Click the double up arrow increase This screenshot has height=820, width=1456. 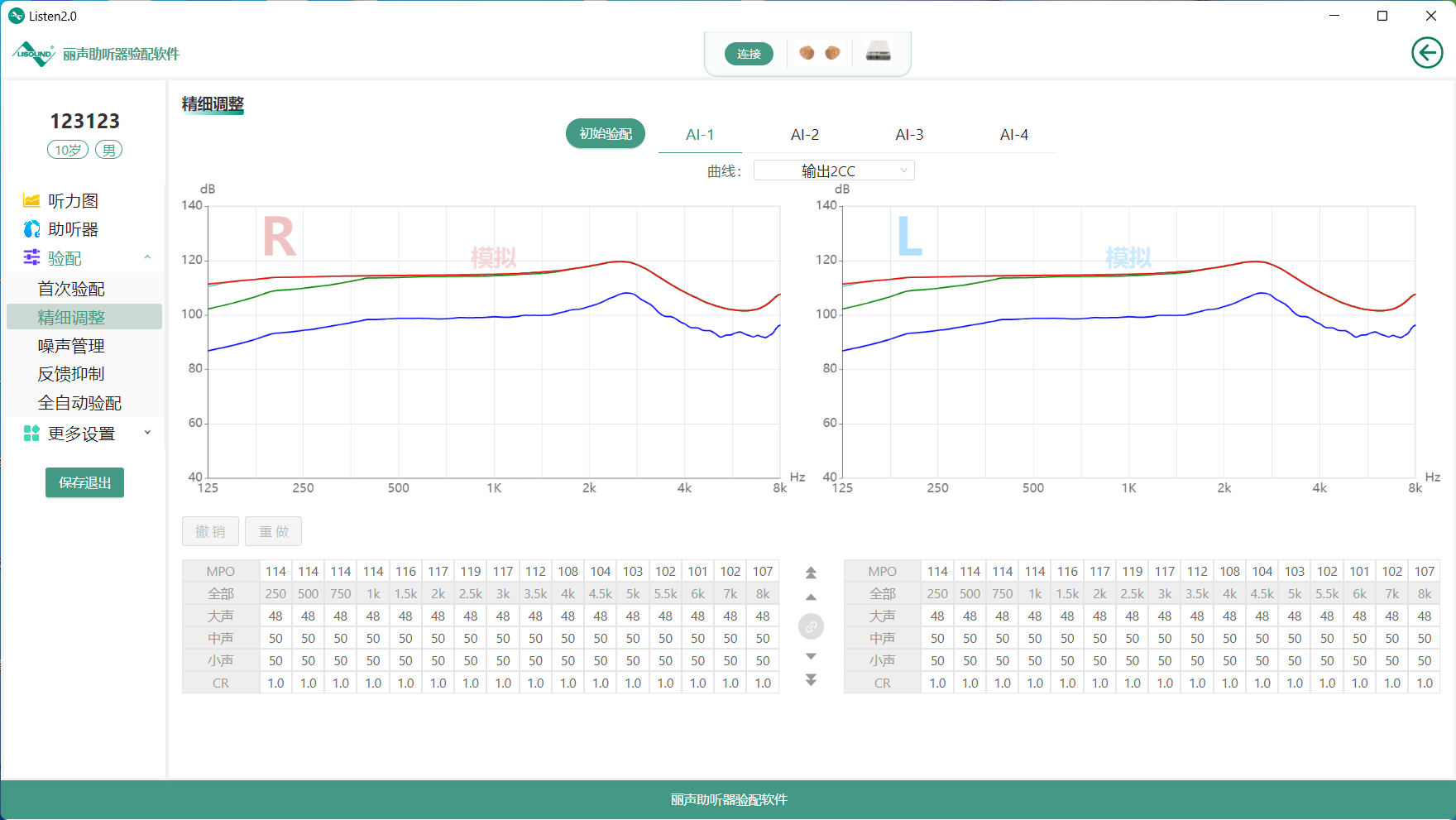coord(811,573)
